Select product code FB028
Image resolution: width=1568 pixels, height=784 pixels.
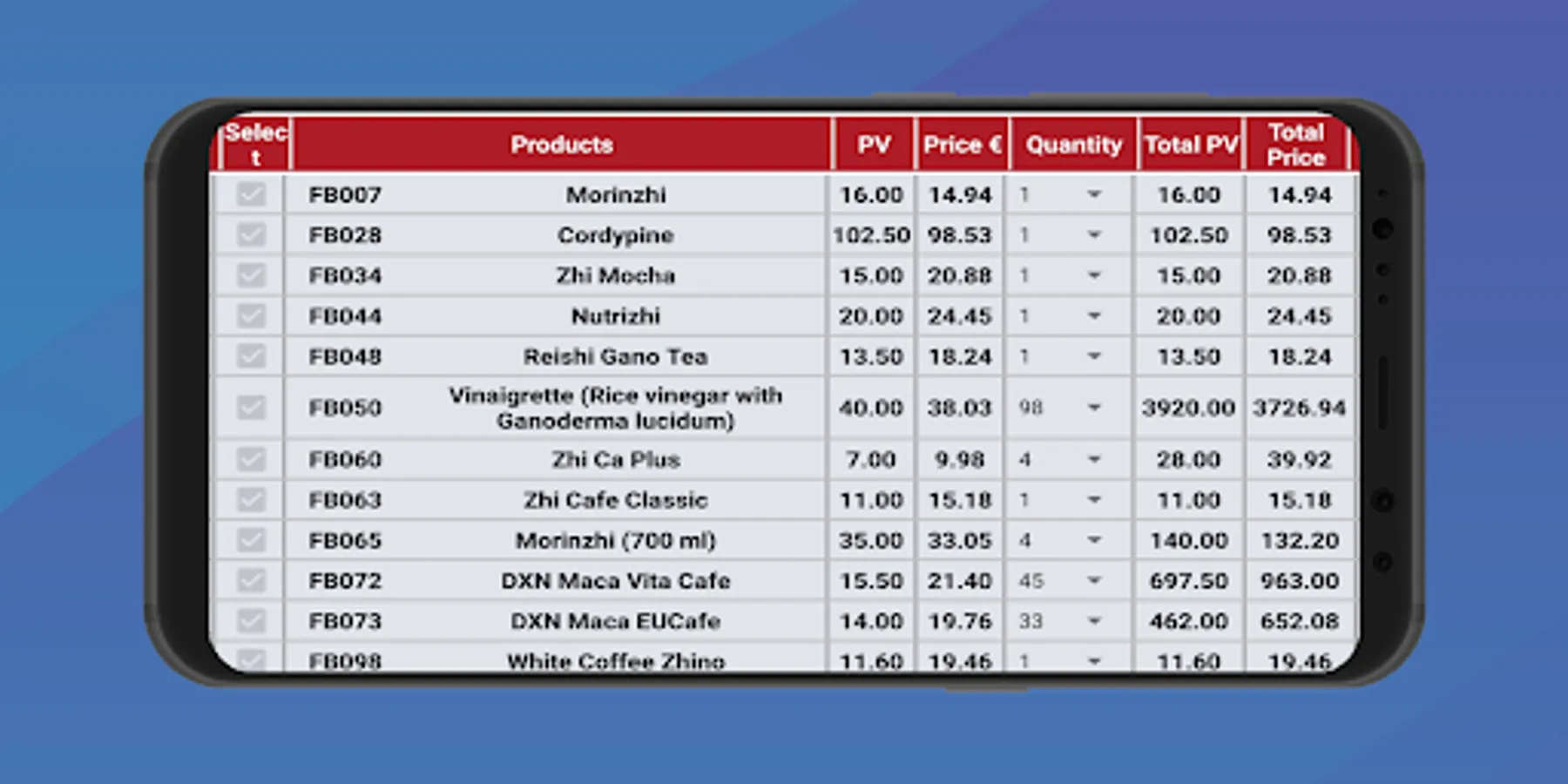click(x=345, y=235)
